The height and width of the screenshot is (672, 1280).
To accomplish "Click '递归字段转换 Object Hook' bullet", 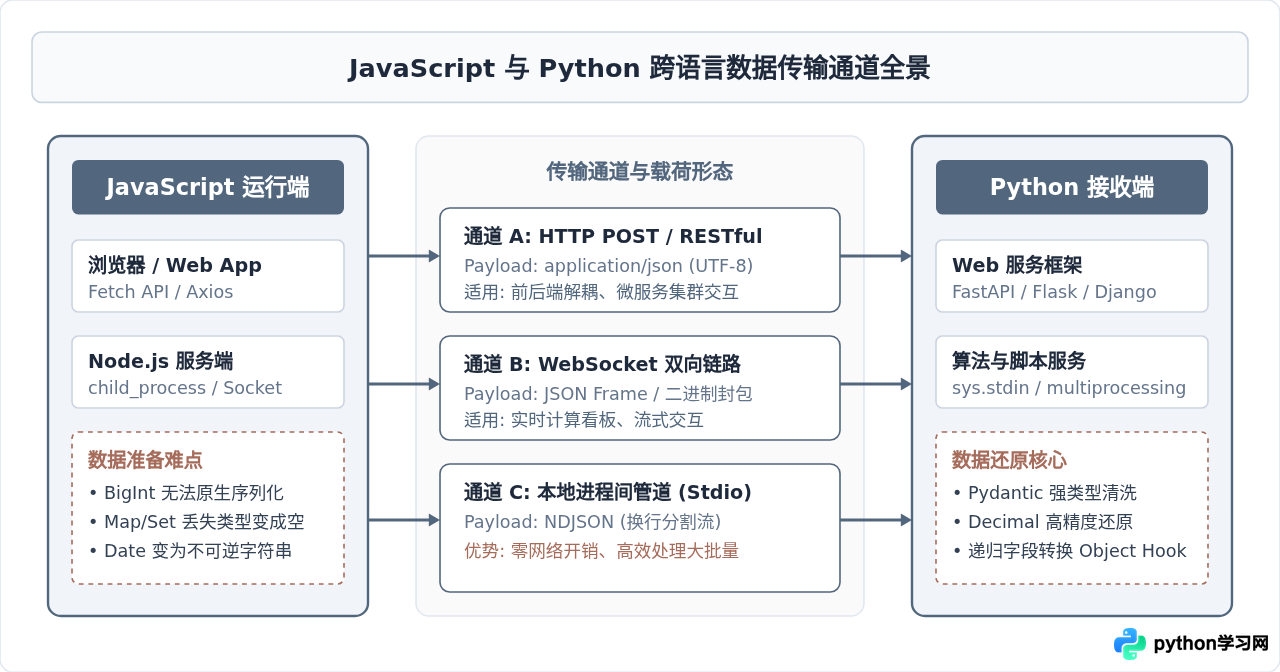I will pos(1069,551).
